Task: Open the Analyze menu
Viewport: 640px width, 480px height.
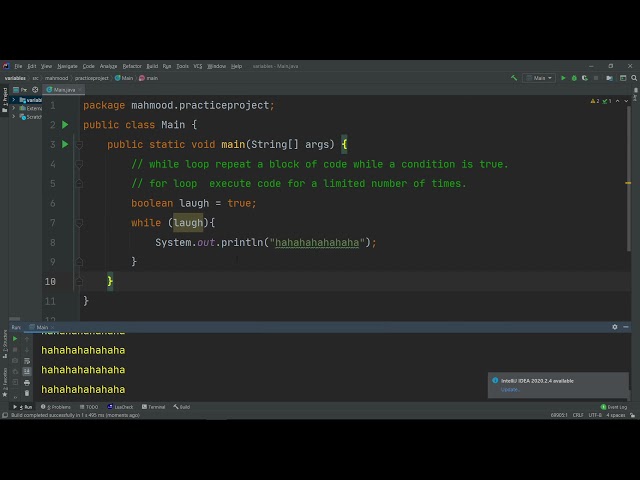Action: 108,66
